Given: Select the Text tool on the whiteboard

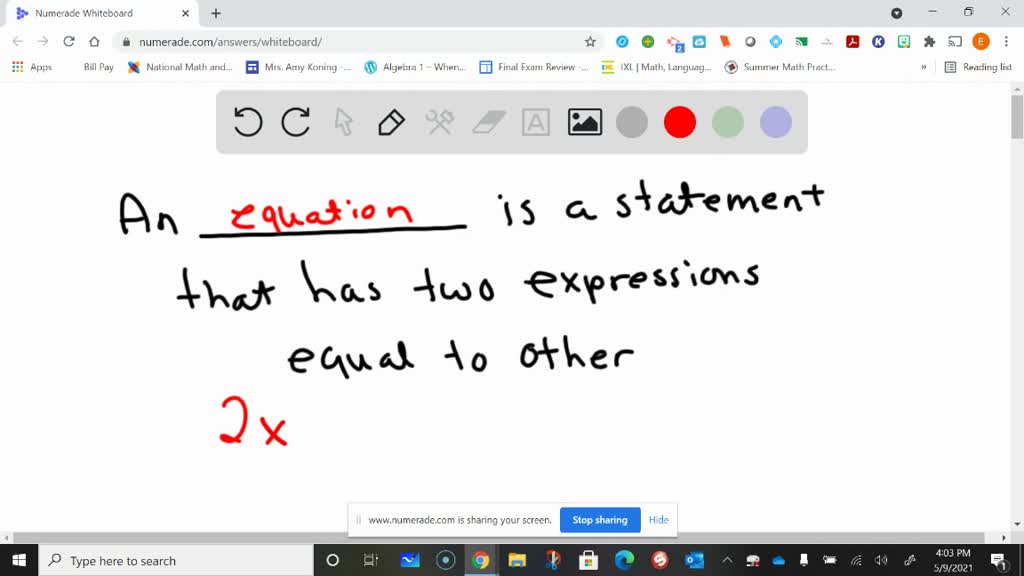Looking at the screenshot, I should (x=536, y=122).
